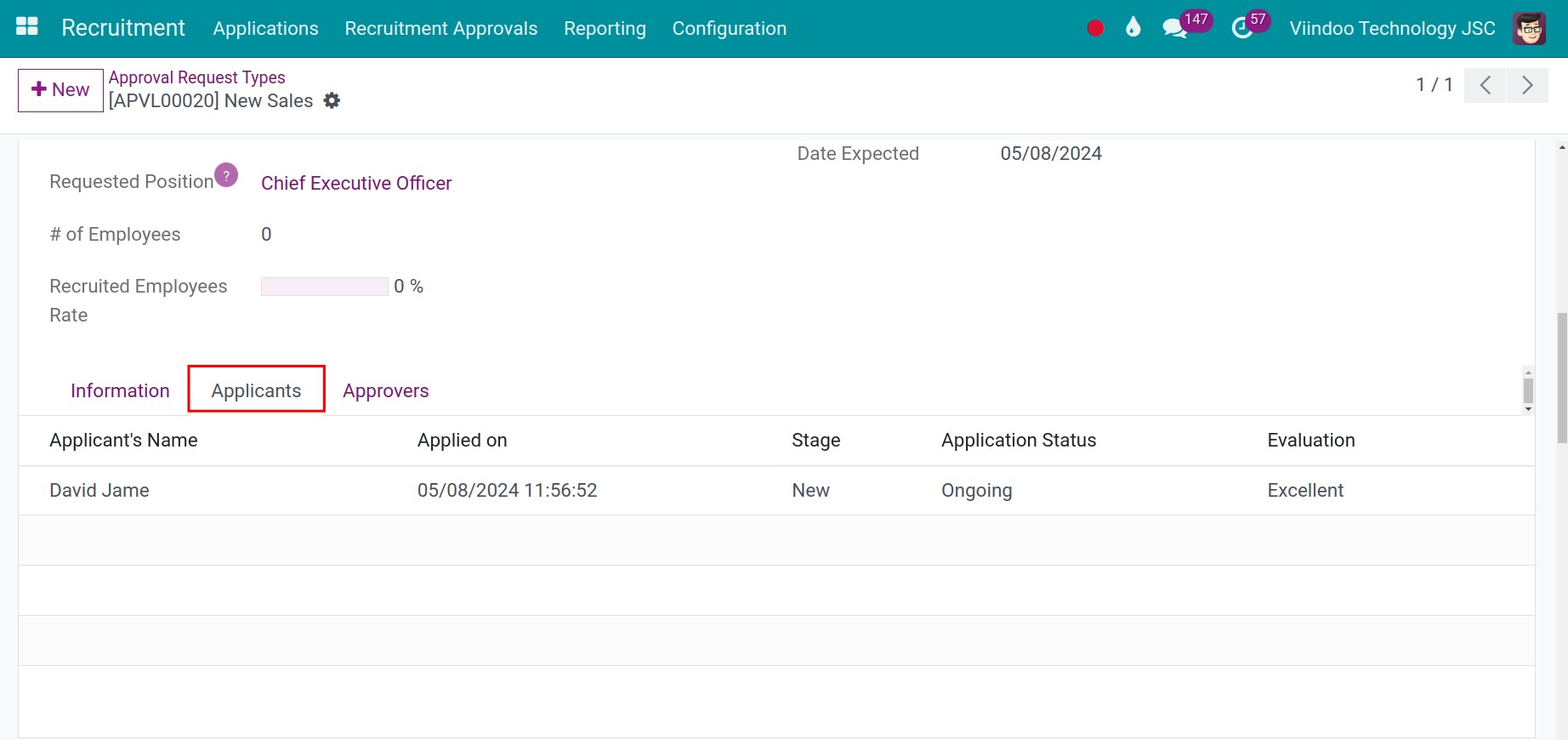Sort by Applied on column header
1568x740 pixels.
tap(462, 441)
